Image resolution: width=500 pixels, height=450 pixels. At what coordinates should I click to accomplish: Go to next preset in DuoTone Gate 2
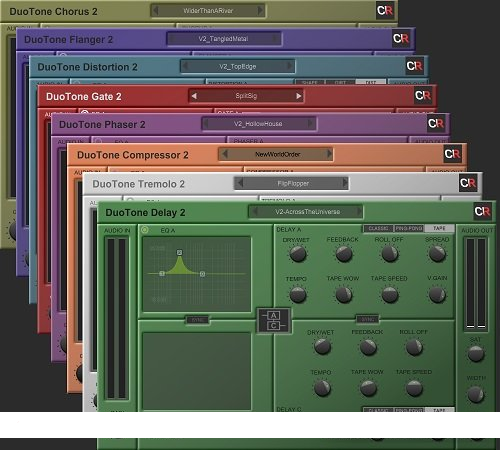tap(298, 96)
